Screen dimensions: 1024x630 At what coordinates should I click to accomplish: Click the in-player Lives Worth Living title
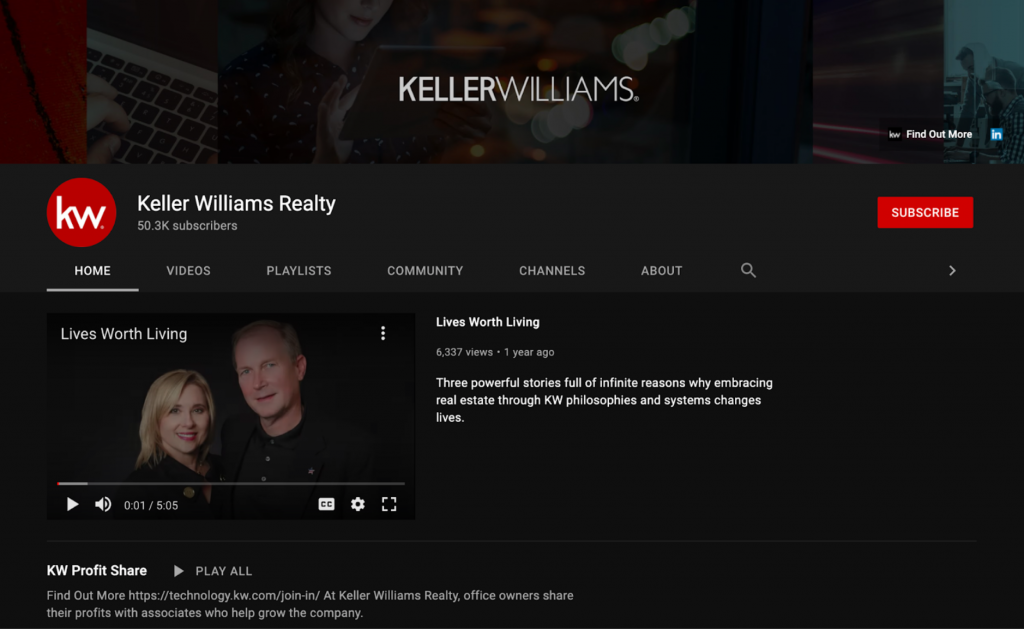point(124,334)
